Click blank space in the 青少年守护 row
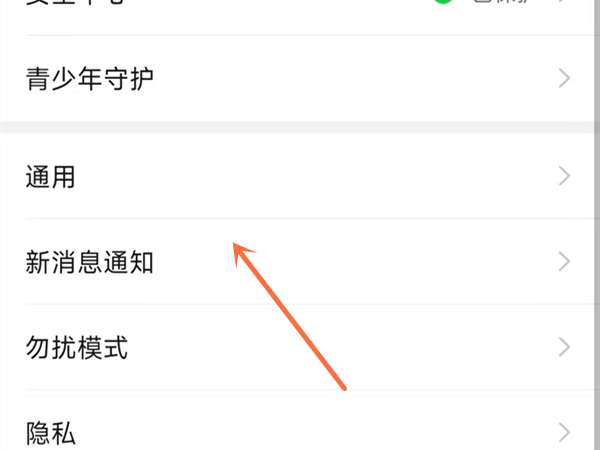The image size is (600, 450). (344, 78)
